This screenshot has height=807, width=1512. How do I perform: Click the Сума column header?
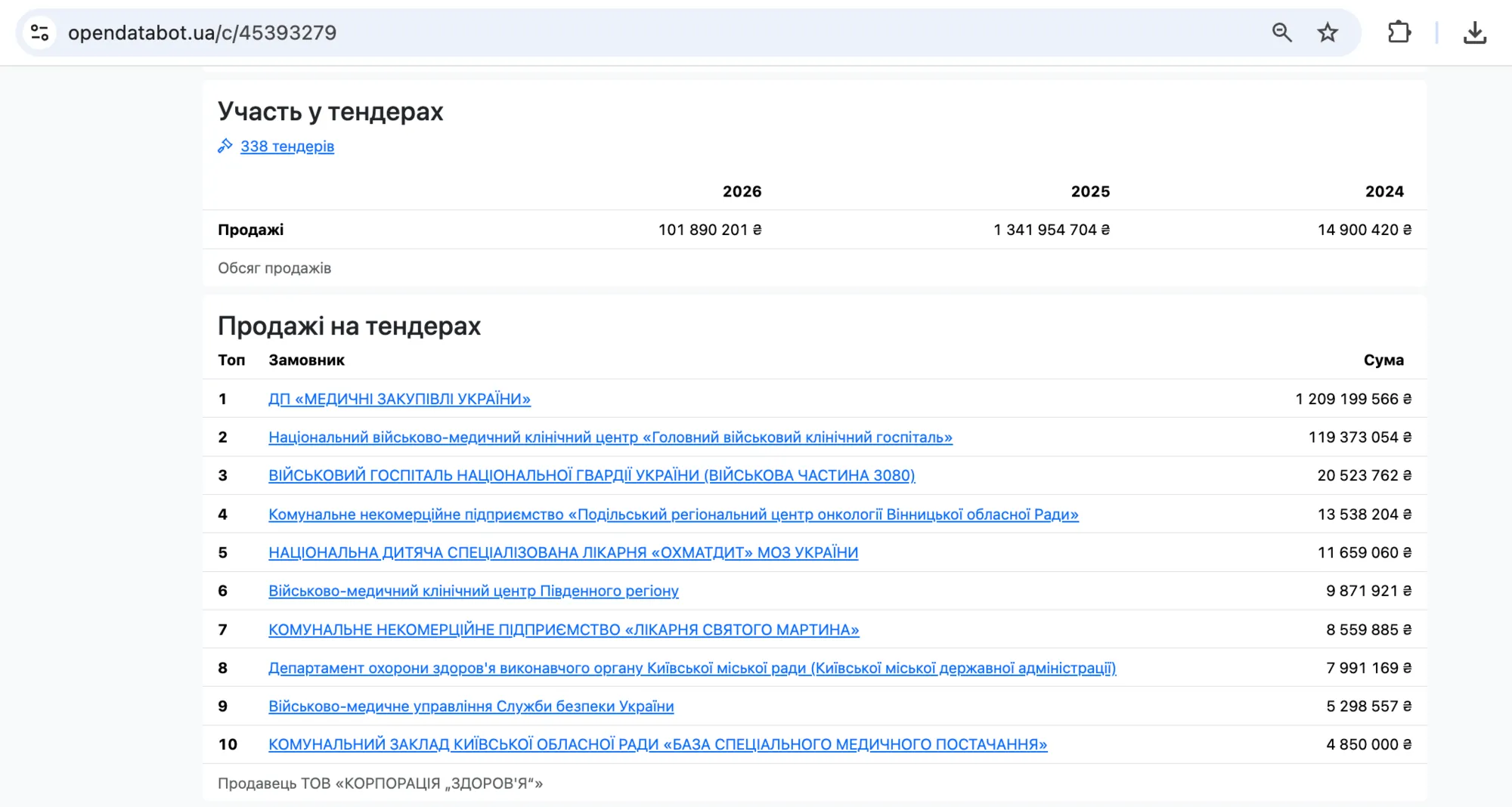click(x=1383, y=360)
